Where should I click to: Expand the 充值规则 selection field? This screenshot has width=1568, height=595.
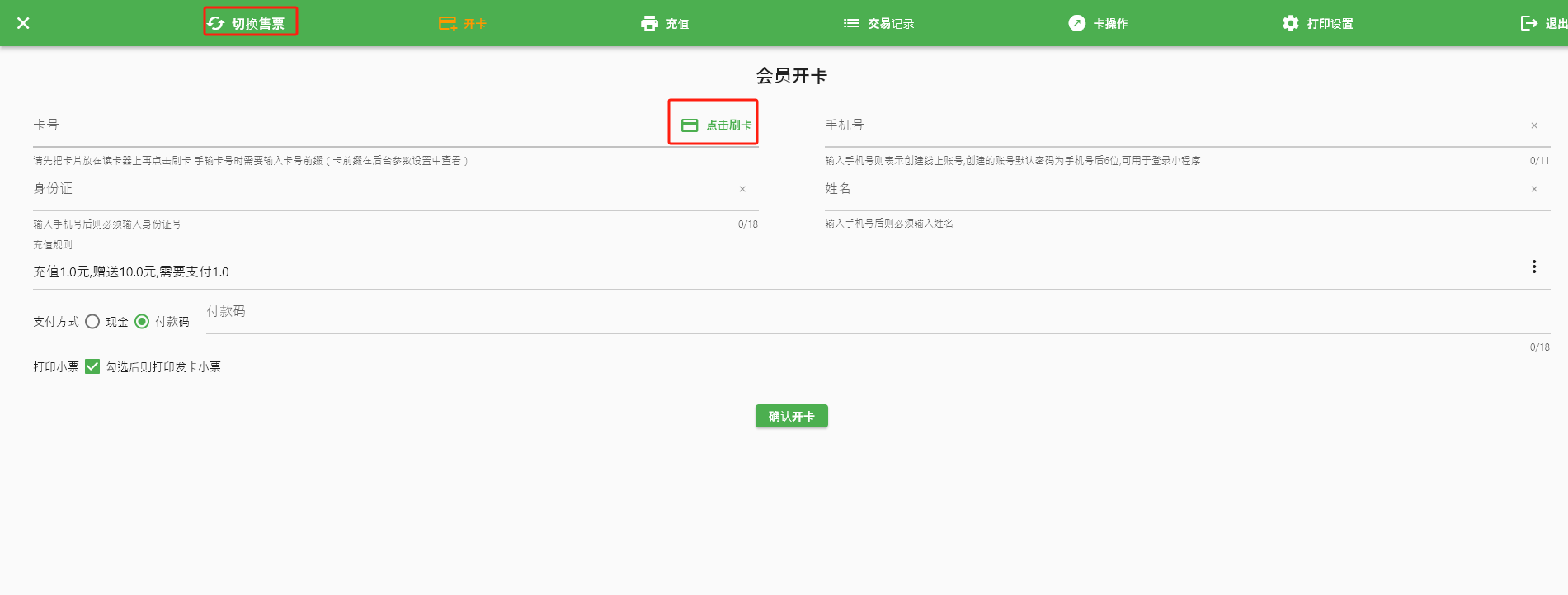pos(742,272)
